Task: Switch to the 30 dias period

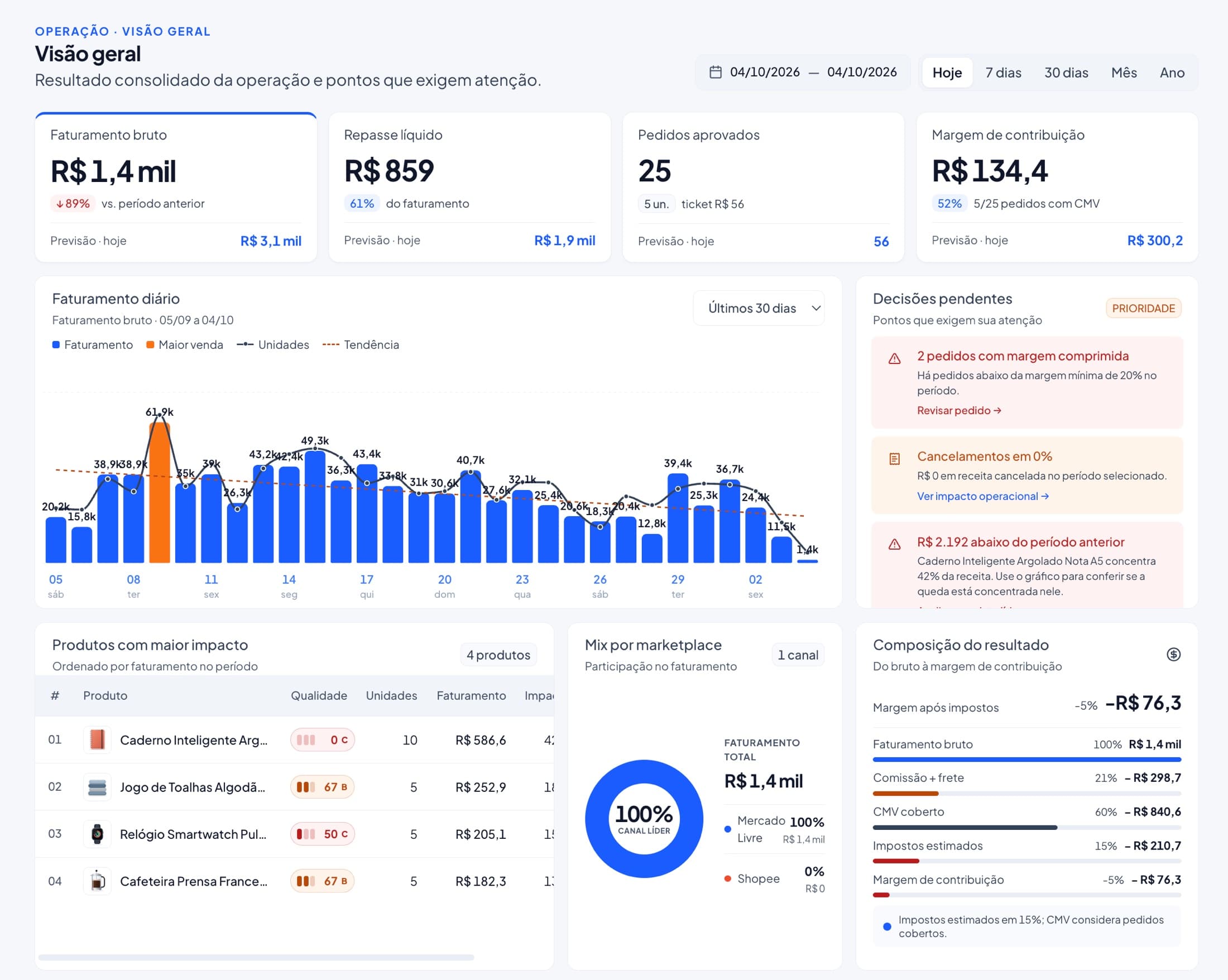Action: point(1066,73)
